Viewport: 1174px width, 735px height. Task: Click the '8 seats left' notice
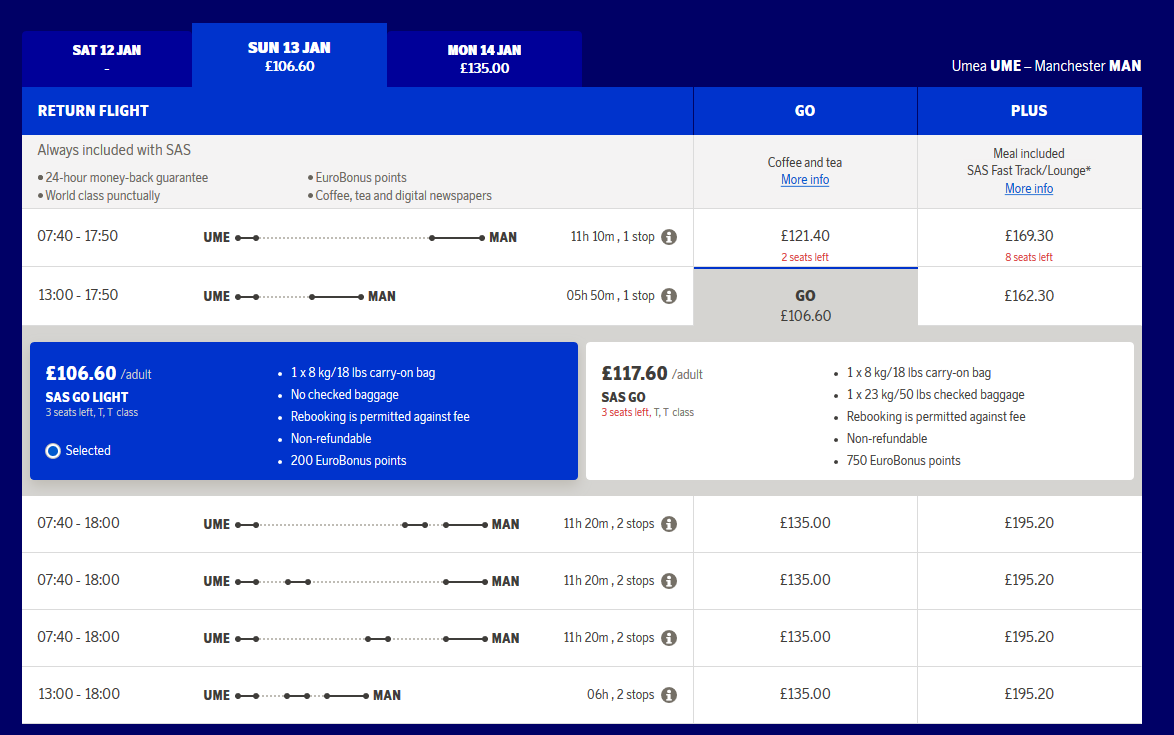(1029, 257)
